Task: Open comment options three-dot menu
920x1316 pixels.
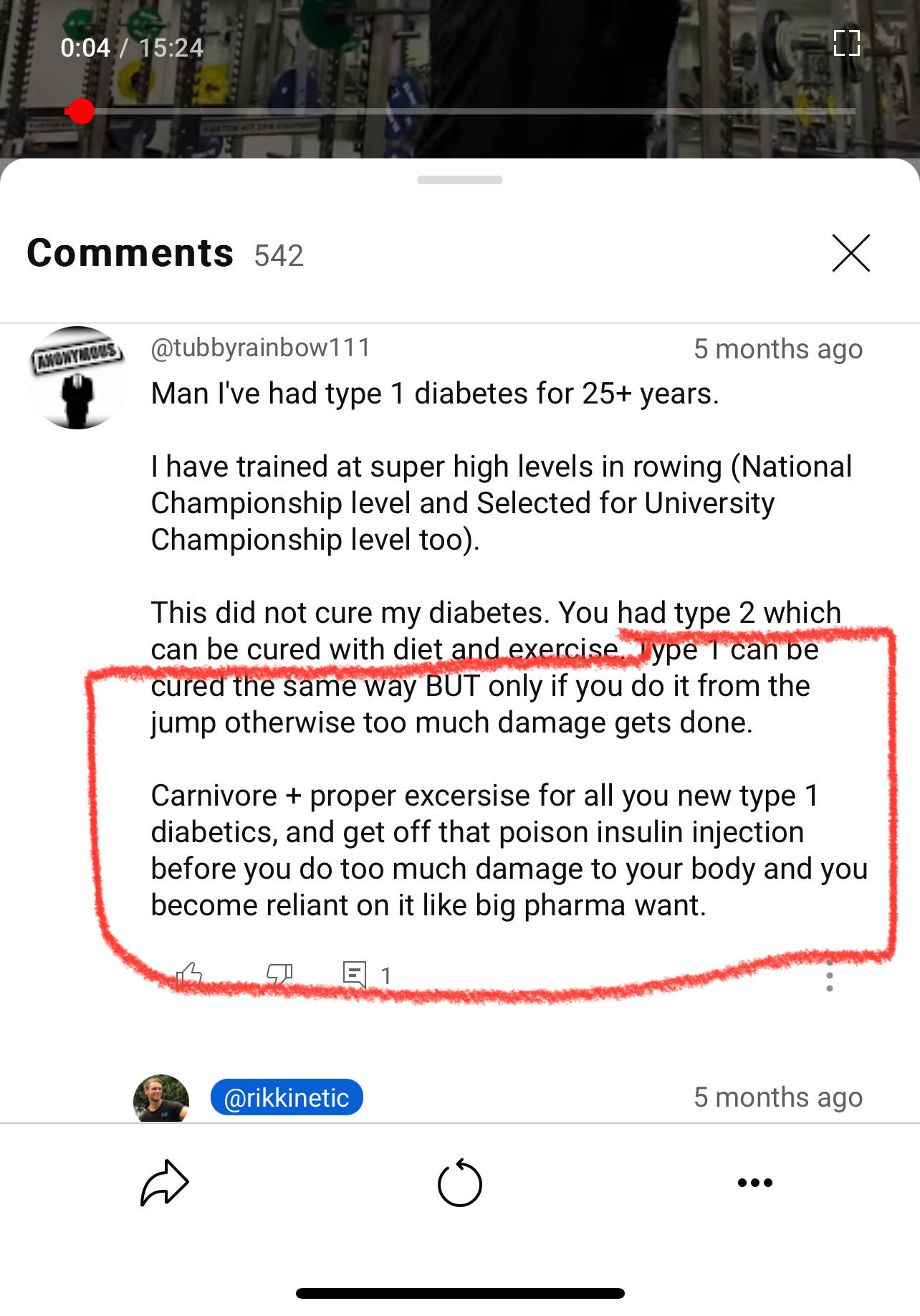Action: coord(829,976)
